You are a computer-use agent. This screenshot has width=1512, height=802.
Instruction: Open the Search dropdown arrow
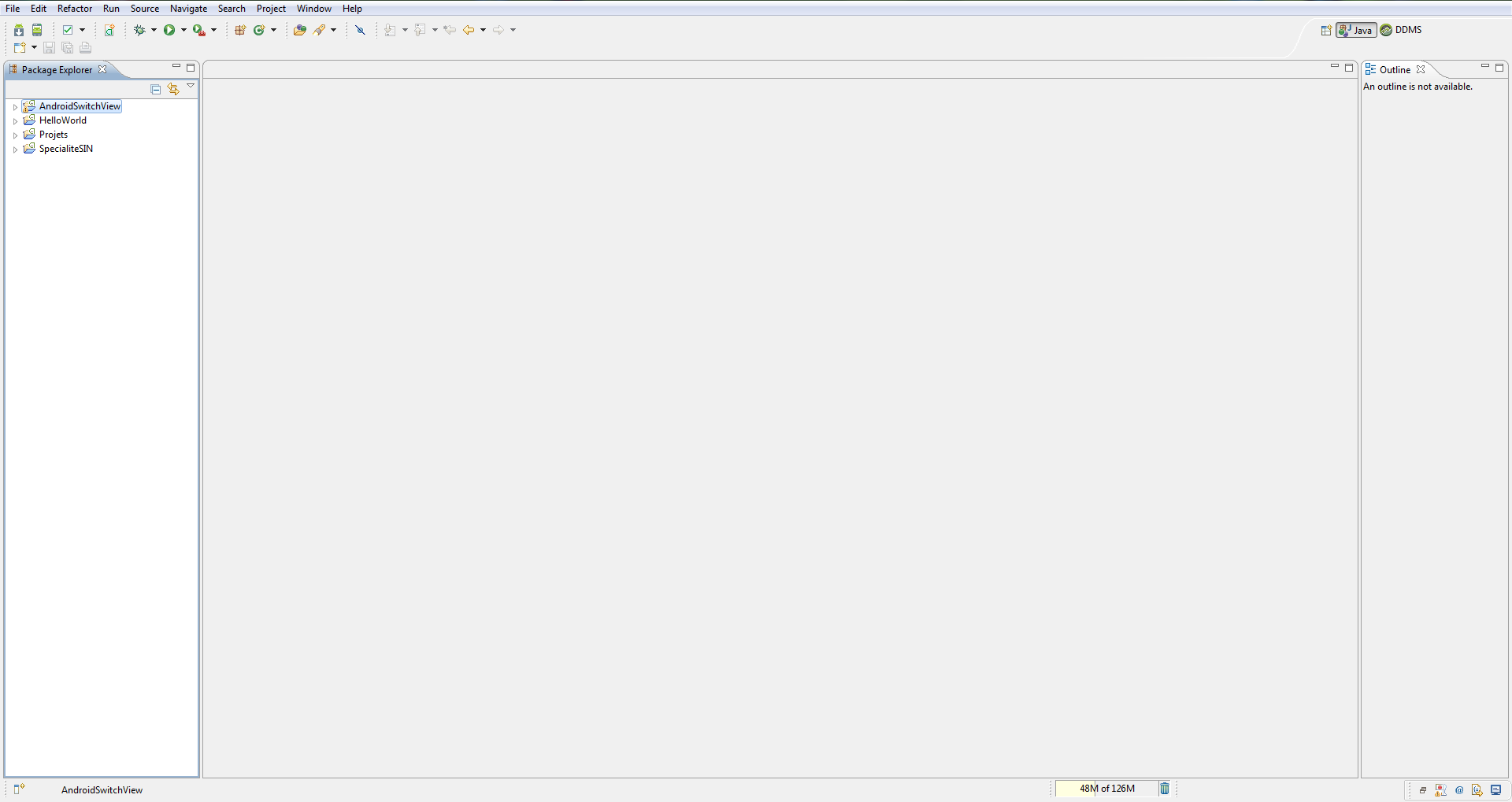click(334, 30)
